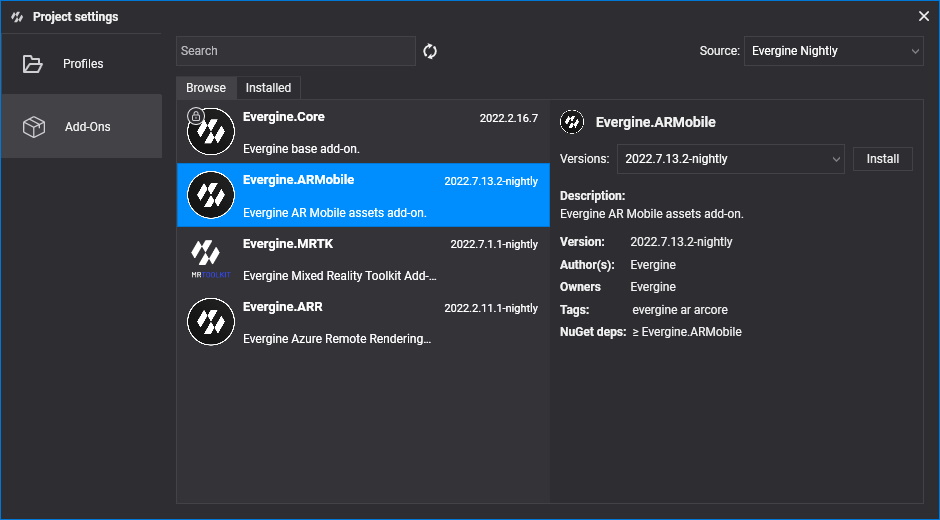940x520 pixels.
Task: Click the Evergine.Core logo icon
Action: tap(210, 131)
